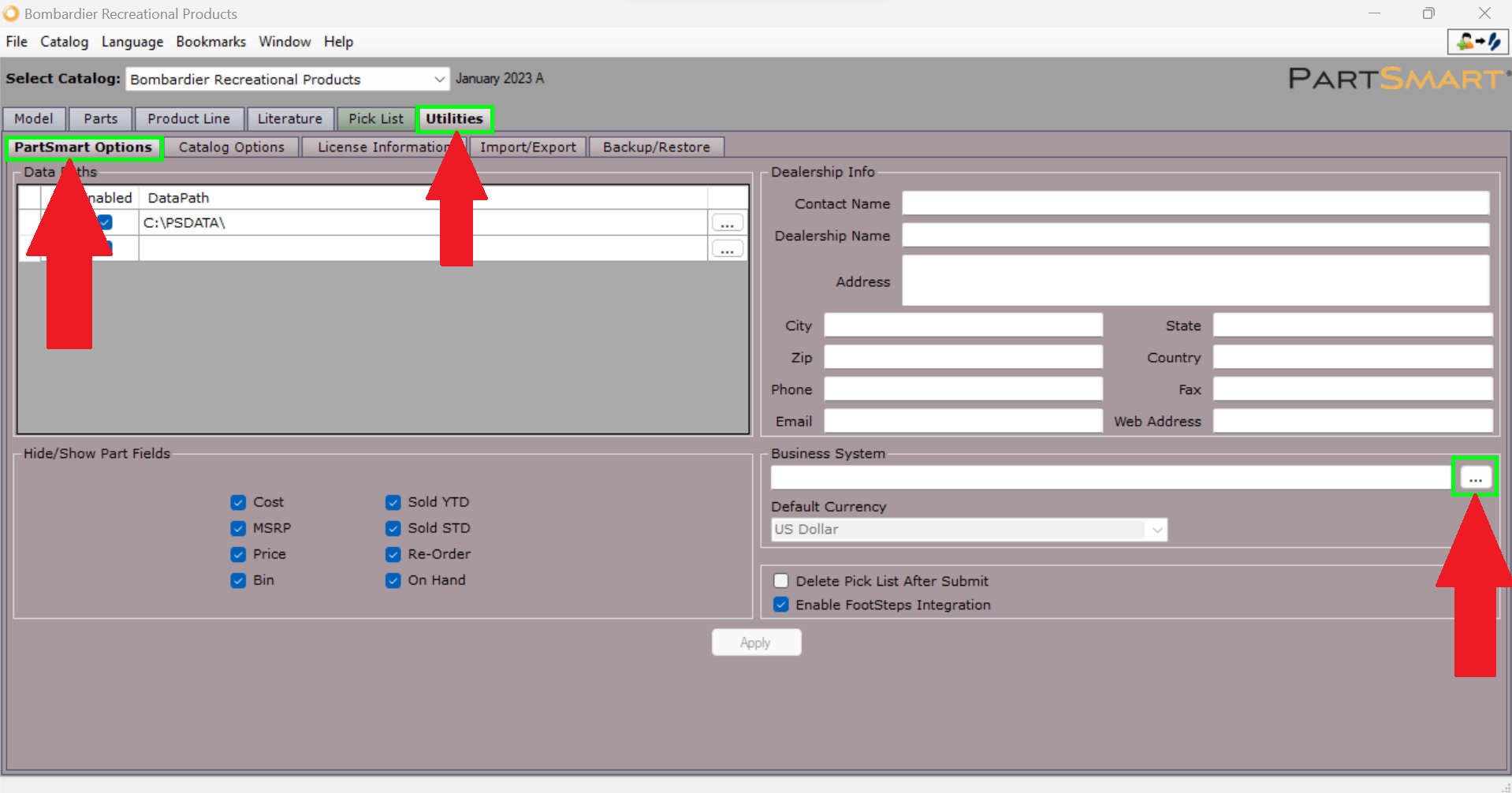
Task: Uncheck Sold YTD checkbox
Action: pyautogui.click(x=393, y=502)
